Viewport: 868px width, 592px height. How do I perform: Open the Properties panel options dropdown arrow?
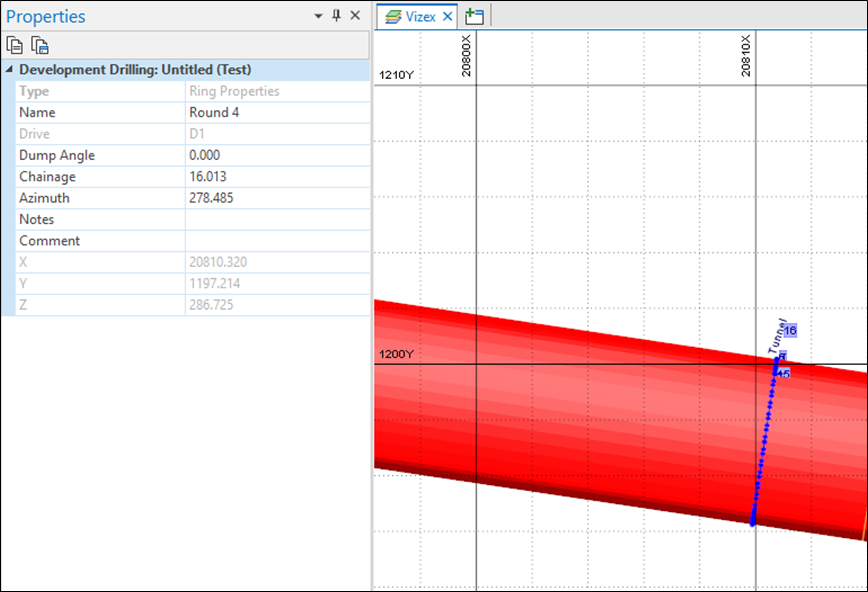click(x=318, y=16)
